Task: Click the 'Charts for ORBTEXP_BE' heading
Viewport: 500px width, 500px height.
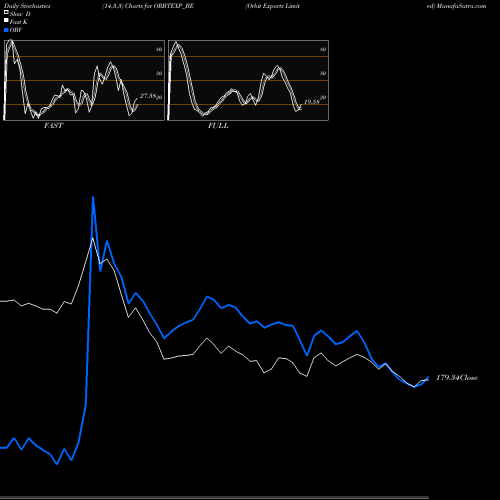Action: [159, 6]
